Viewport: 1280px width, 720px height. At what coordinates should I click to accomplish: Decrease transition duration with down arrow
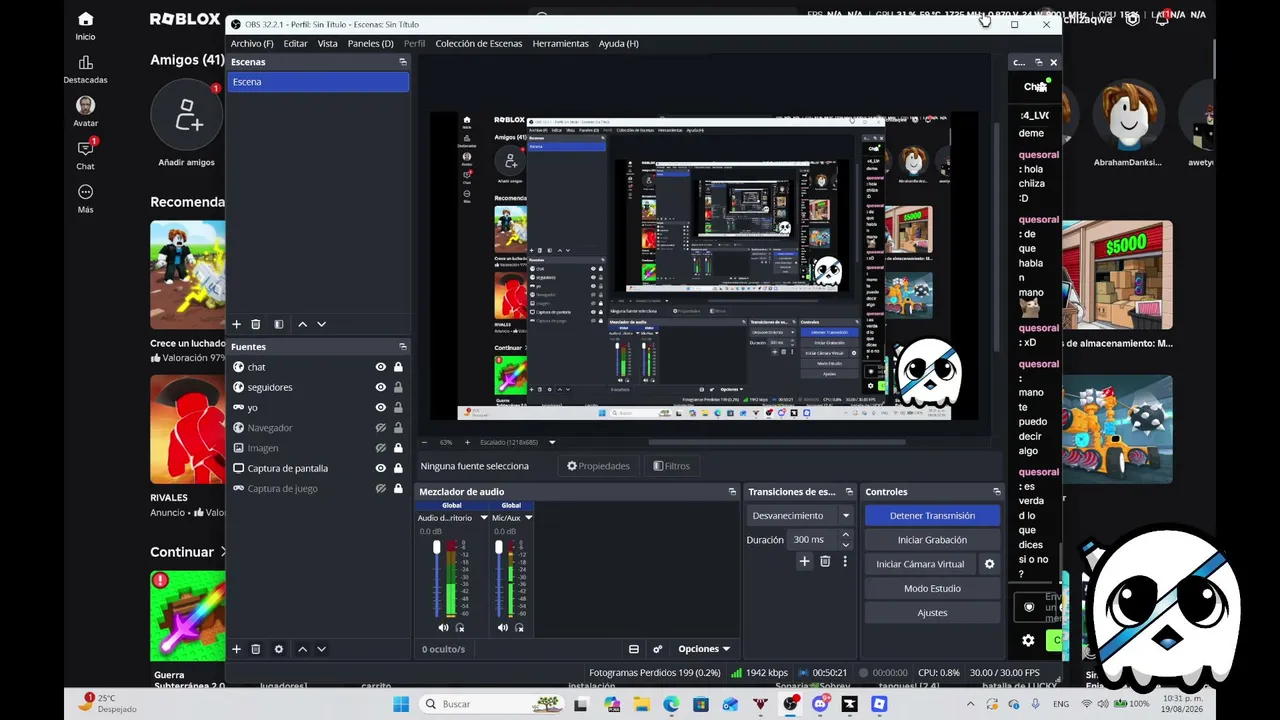[x=845, y=544]
